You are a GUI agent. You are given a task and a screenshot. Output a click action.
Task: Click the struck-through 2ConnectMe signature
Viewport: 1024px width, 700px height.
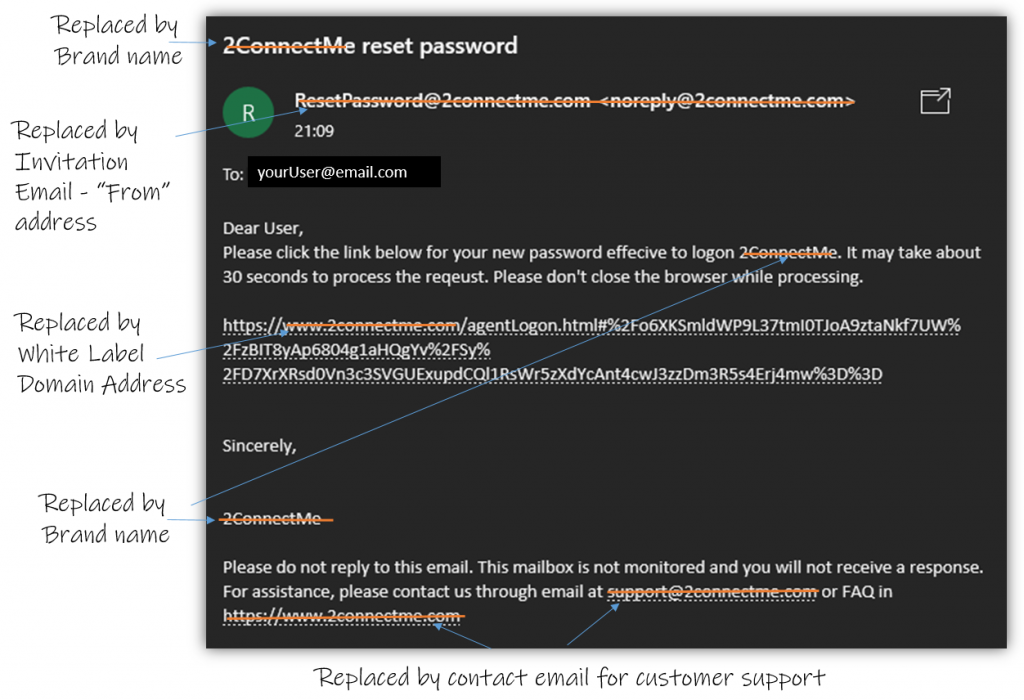click(x=272, y=518)
